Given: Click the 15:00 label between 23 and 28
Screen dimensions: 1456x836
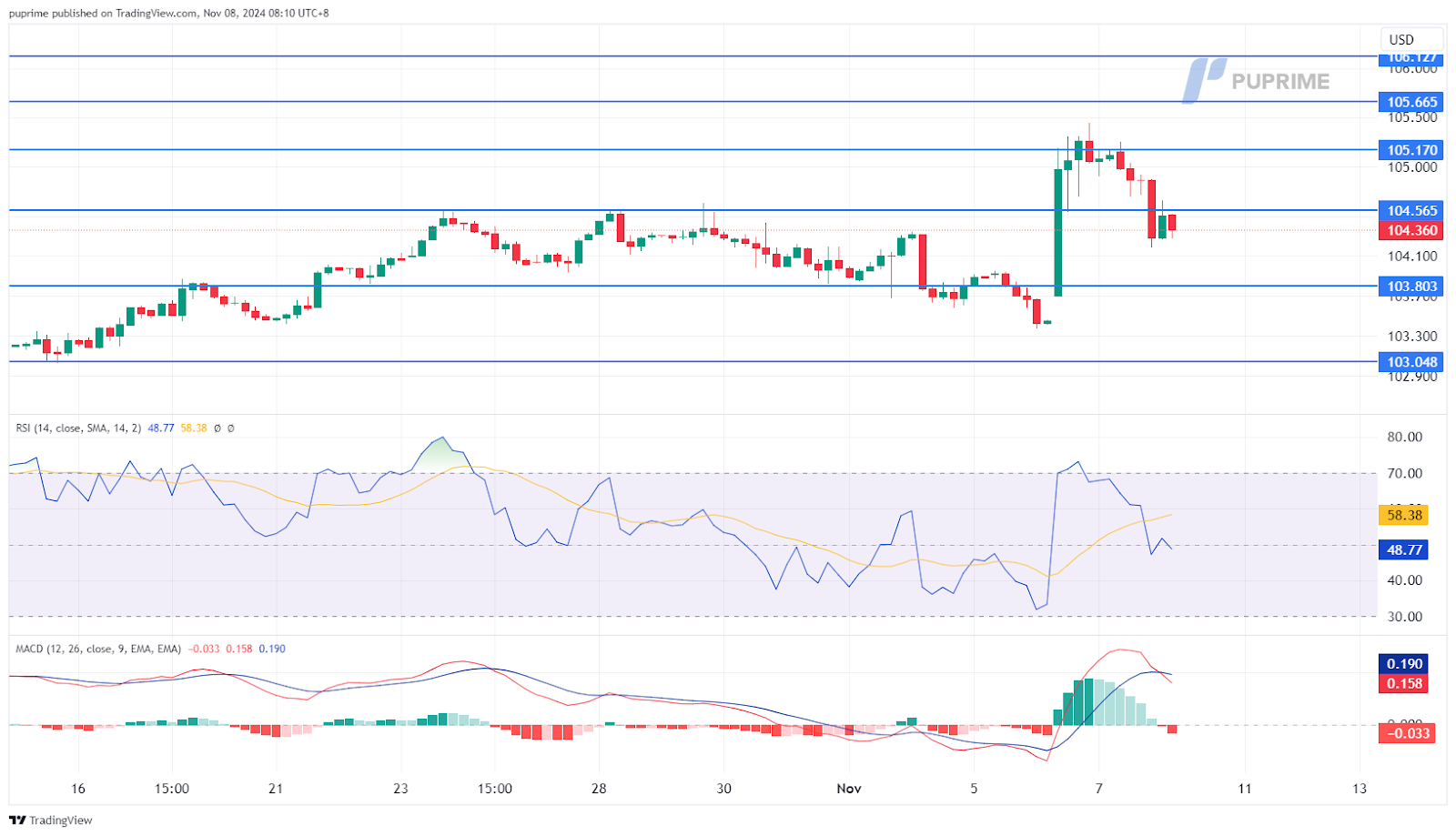Looking at the screenshot, I should pos(495,789).
